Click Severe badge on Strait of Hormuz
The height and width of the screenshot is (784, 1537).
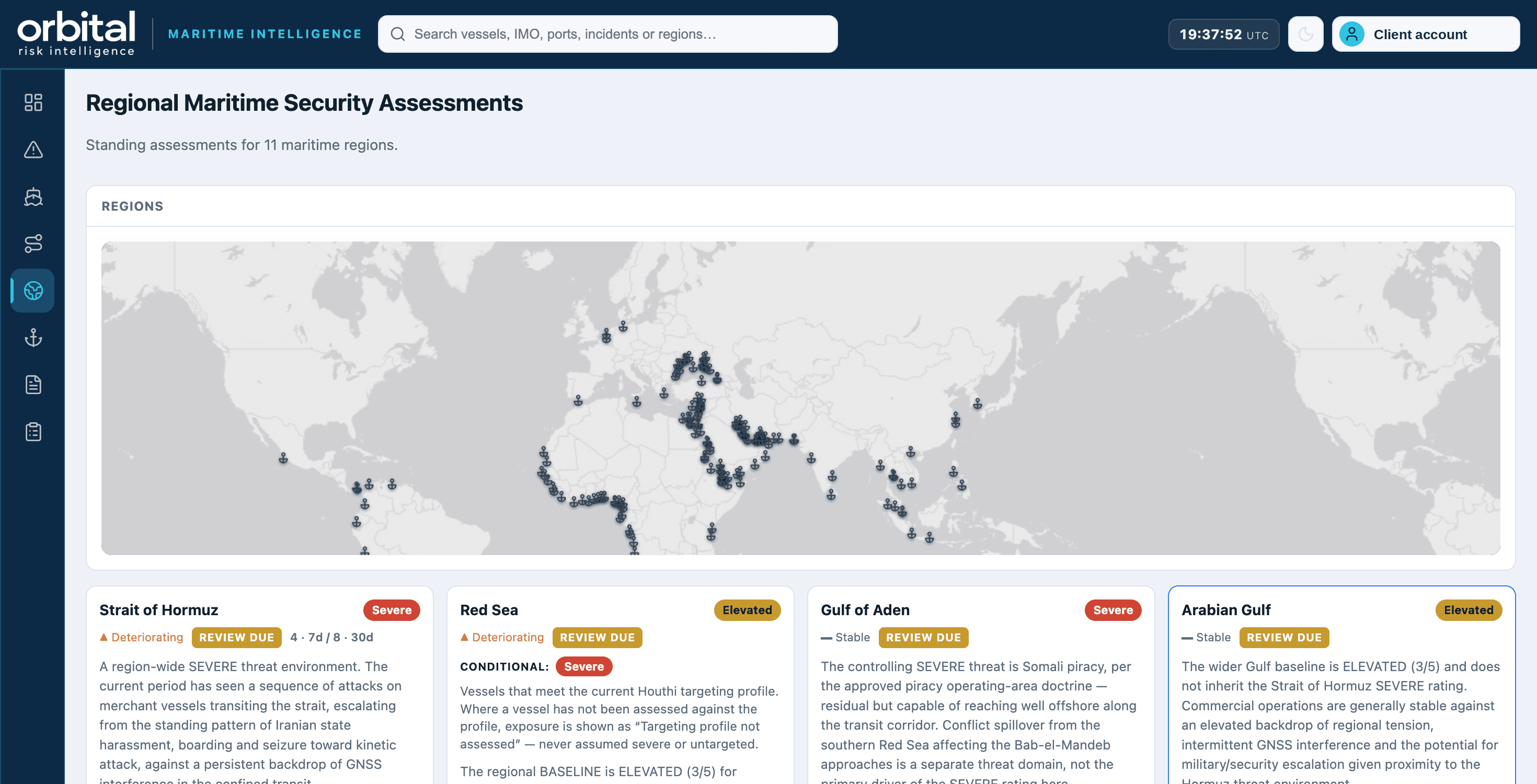[x=392, y=610]
